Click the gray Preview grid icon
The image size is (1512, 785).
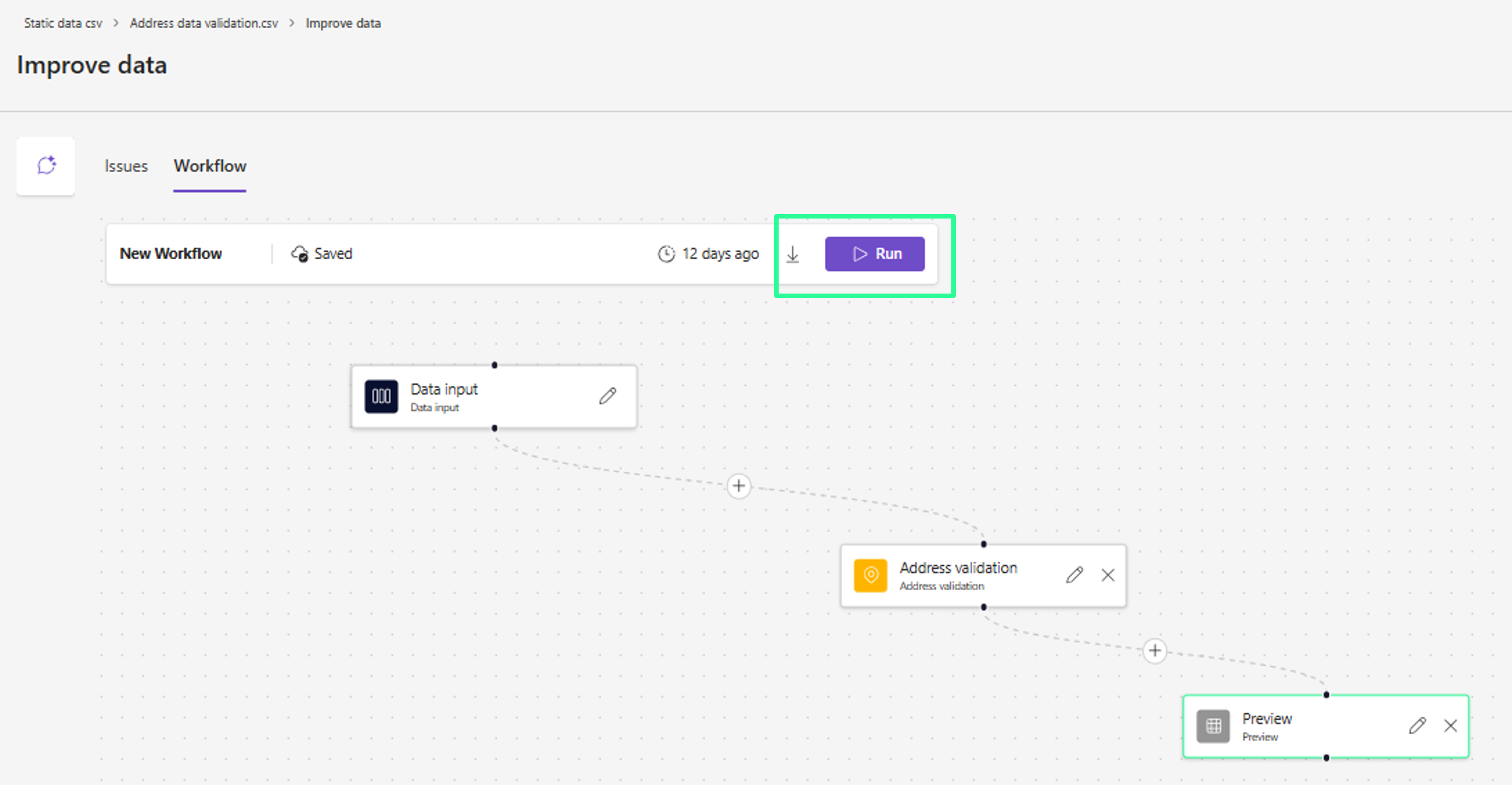click(1213, 726)
